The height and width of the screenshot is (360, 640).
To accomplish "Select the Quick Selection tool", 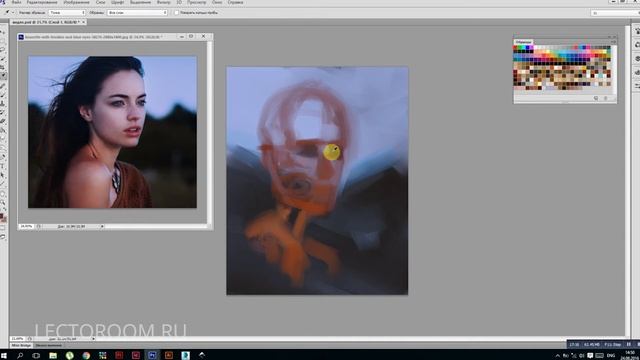I will pos(3,59).
